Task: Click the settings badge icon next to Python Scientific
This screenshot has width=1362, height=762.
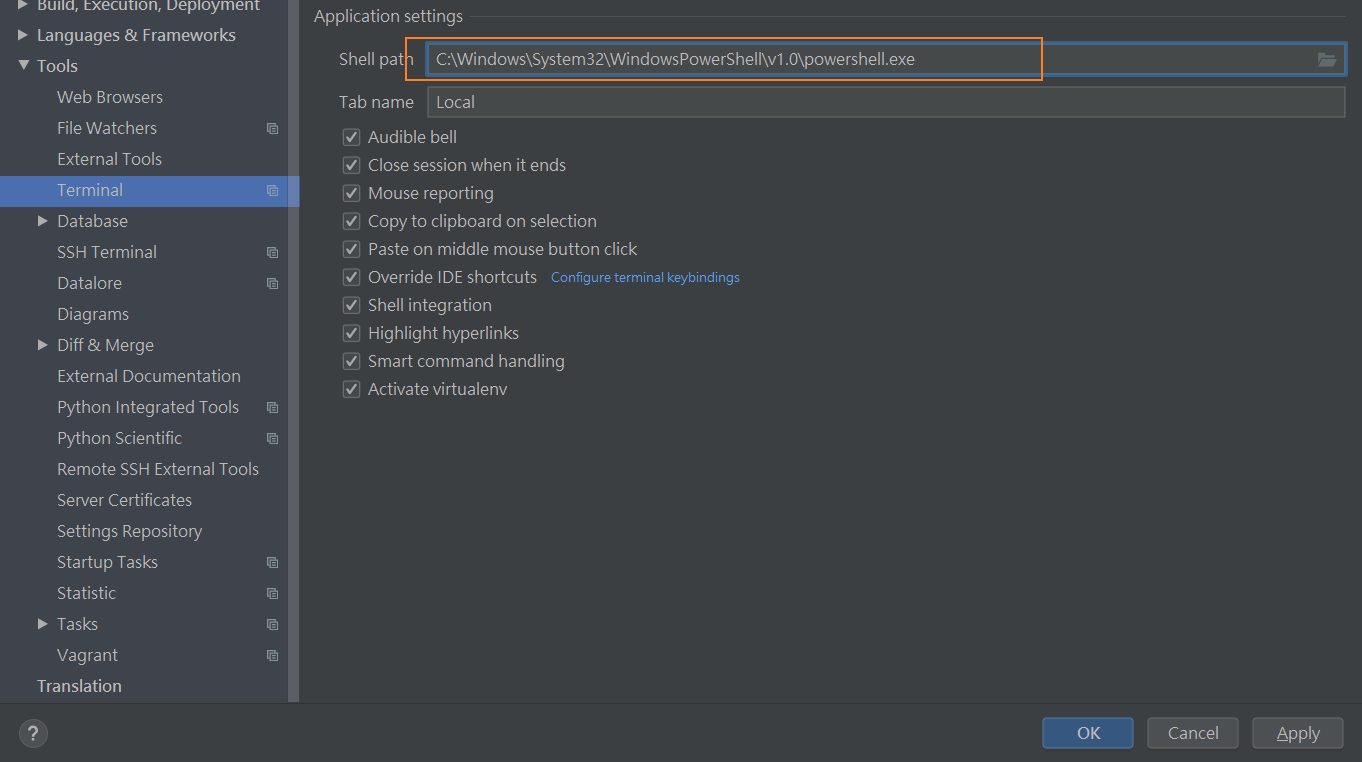Action: [x=272, y=437]
